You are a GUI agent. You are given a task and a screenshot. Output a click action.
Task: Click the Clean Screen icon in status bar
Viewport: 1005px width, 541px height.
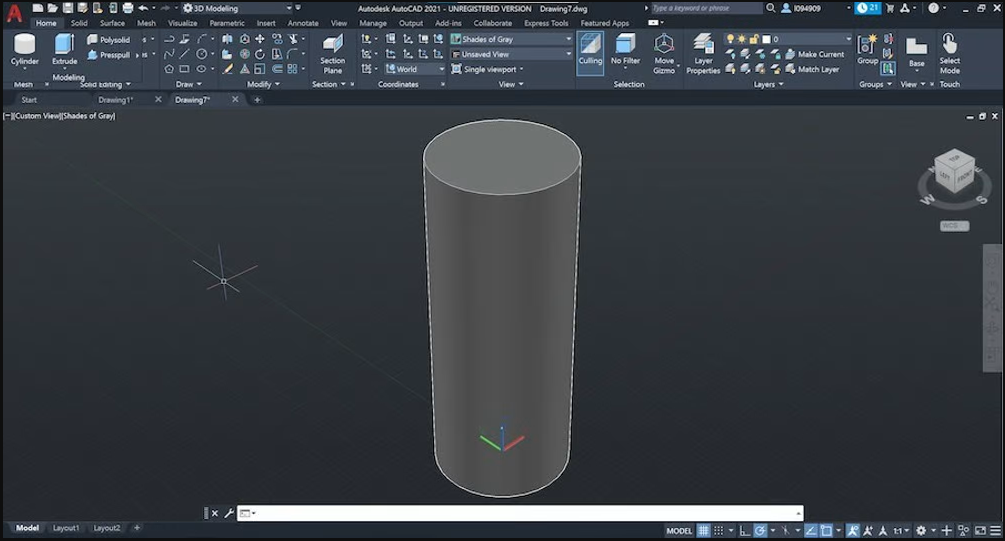[x=980, y=531]
